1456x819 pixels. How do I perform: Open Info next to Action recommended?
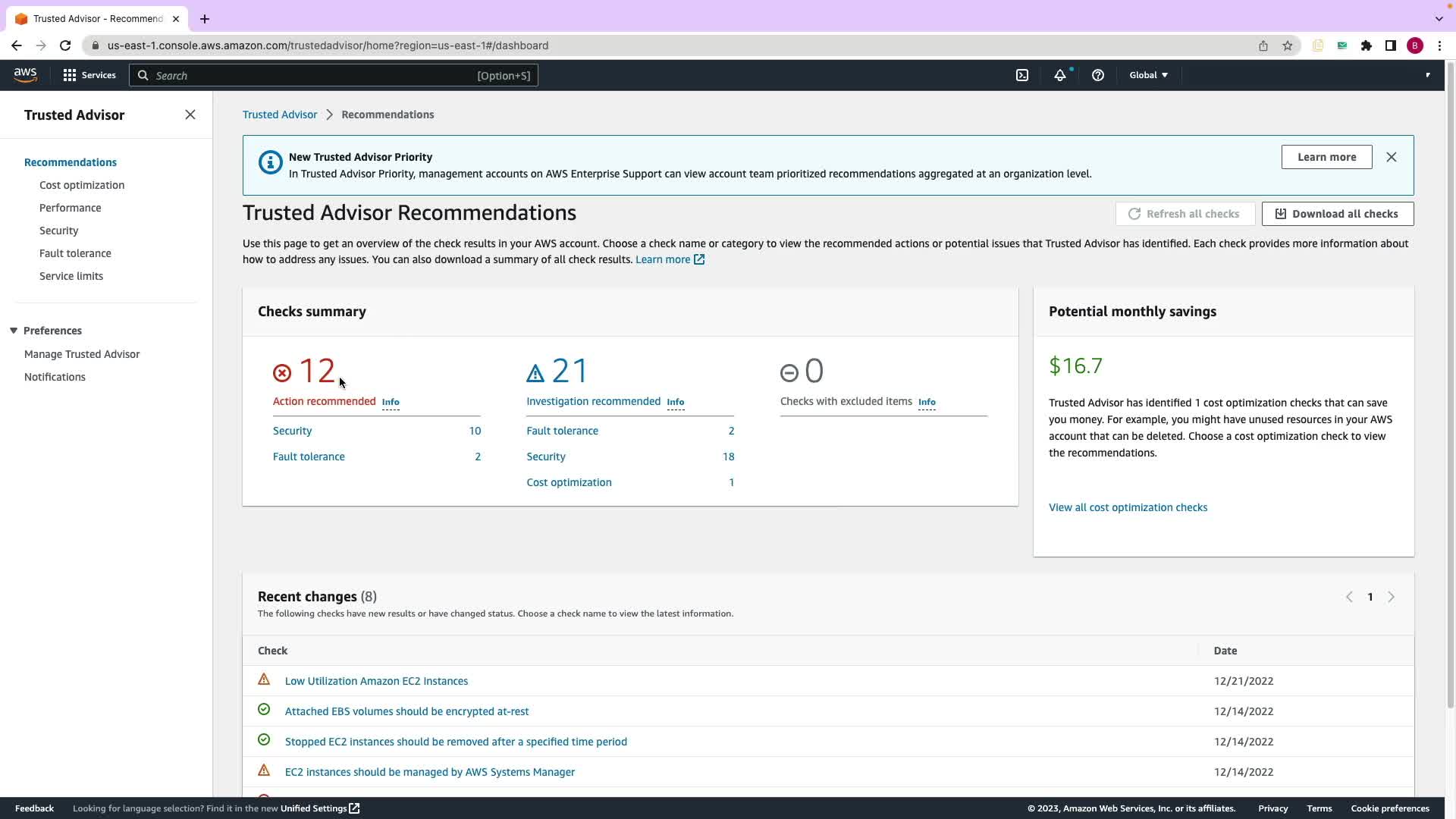coord(390,402)
